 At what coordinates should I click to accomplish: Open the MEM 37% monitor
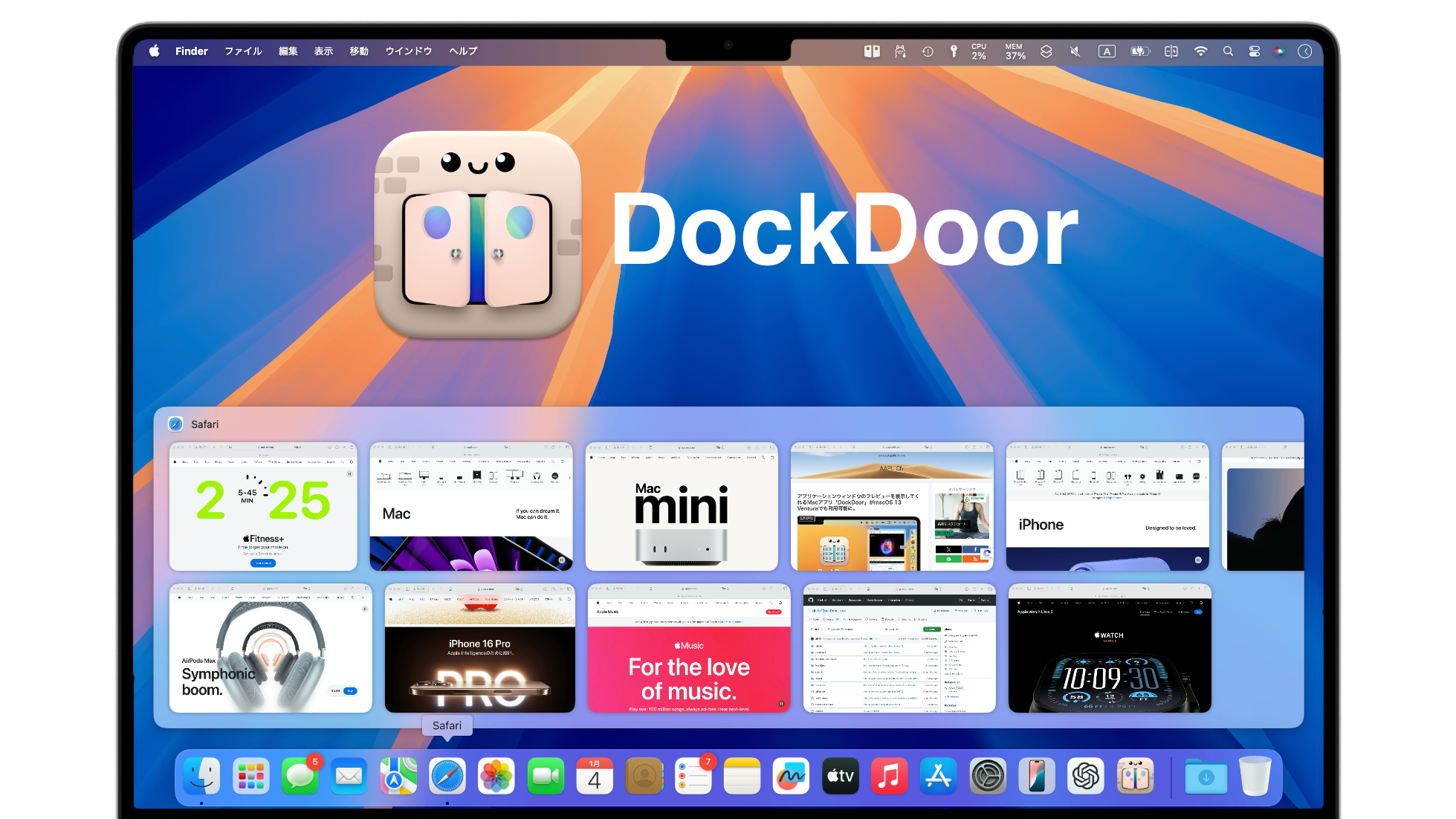point(1015,51)
